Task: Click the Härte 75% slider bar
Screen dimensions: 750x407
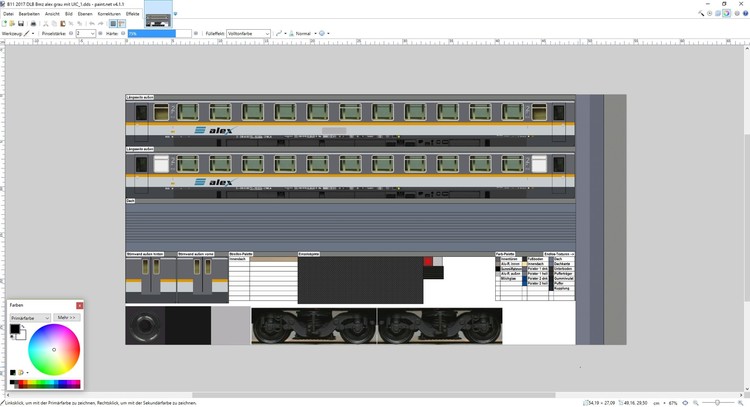Action: (x=160, y=33)
